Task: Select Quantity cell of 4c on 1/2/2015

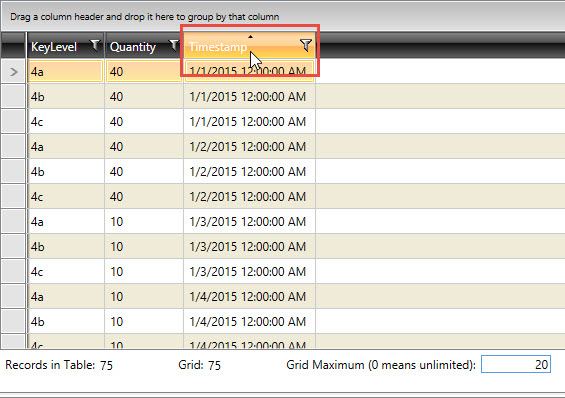Action: click(144, 196)
